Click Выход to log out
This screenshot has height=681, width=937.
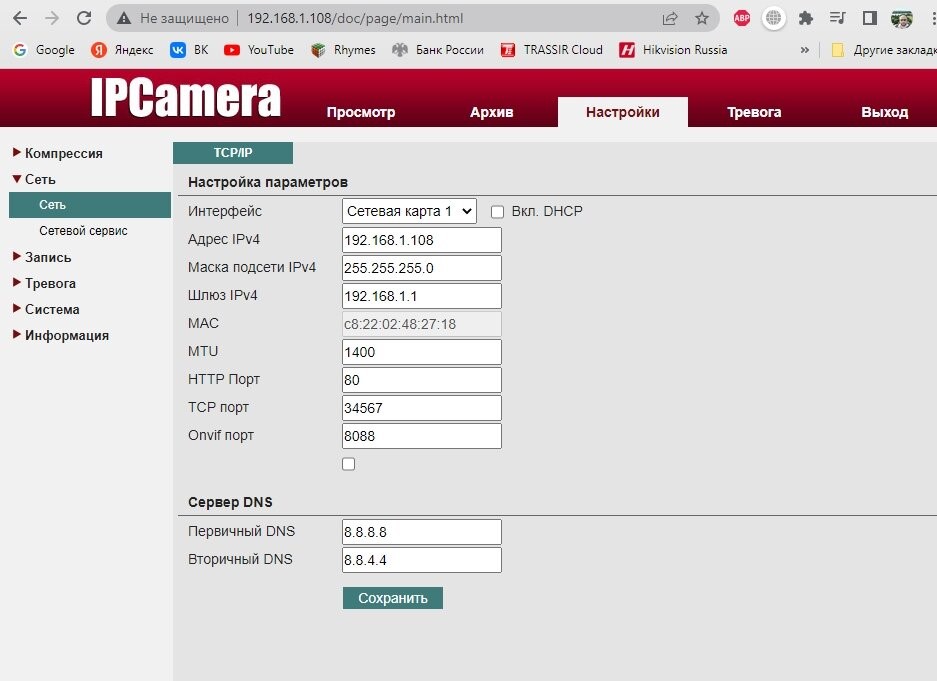pos(884,112)
